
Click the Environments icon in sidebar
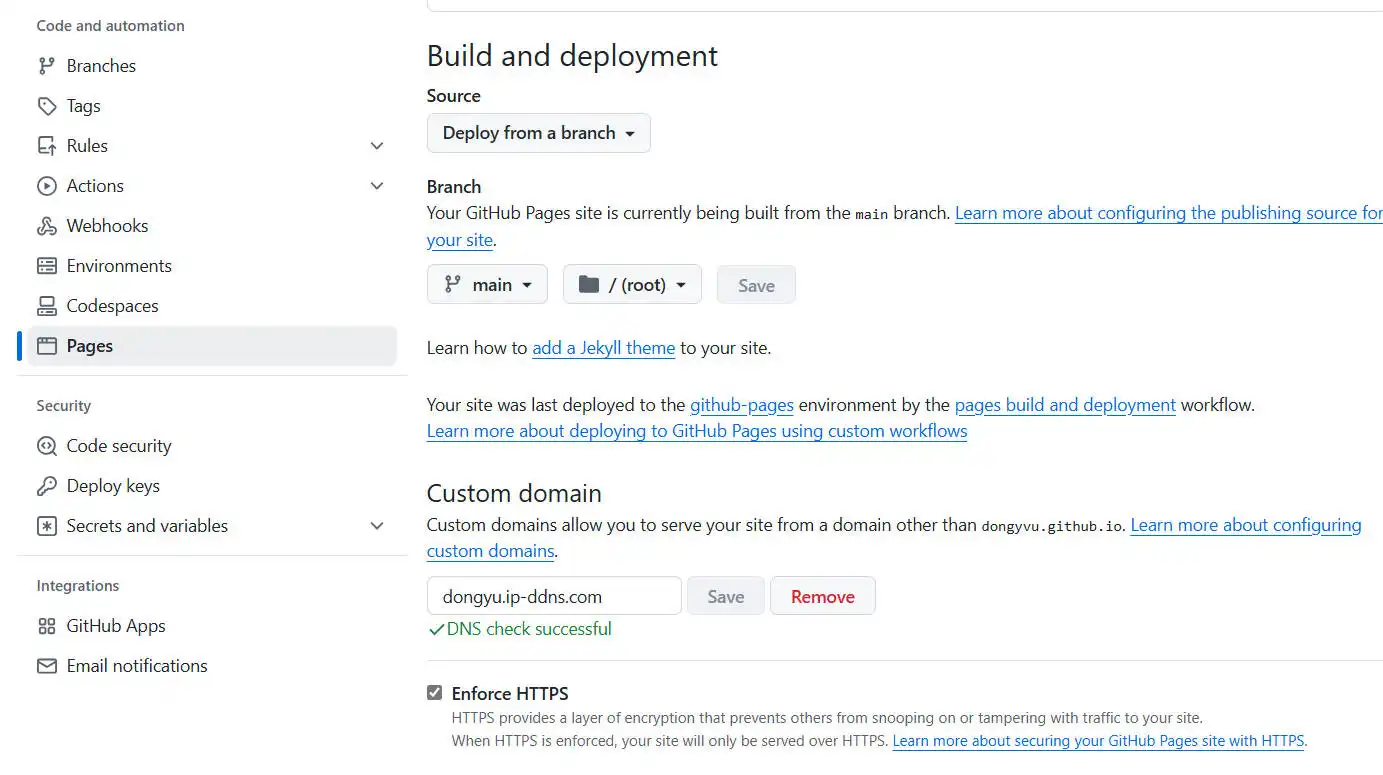pyautogui.click(x=46, y=266)
